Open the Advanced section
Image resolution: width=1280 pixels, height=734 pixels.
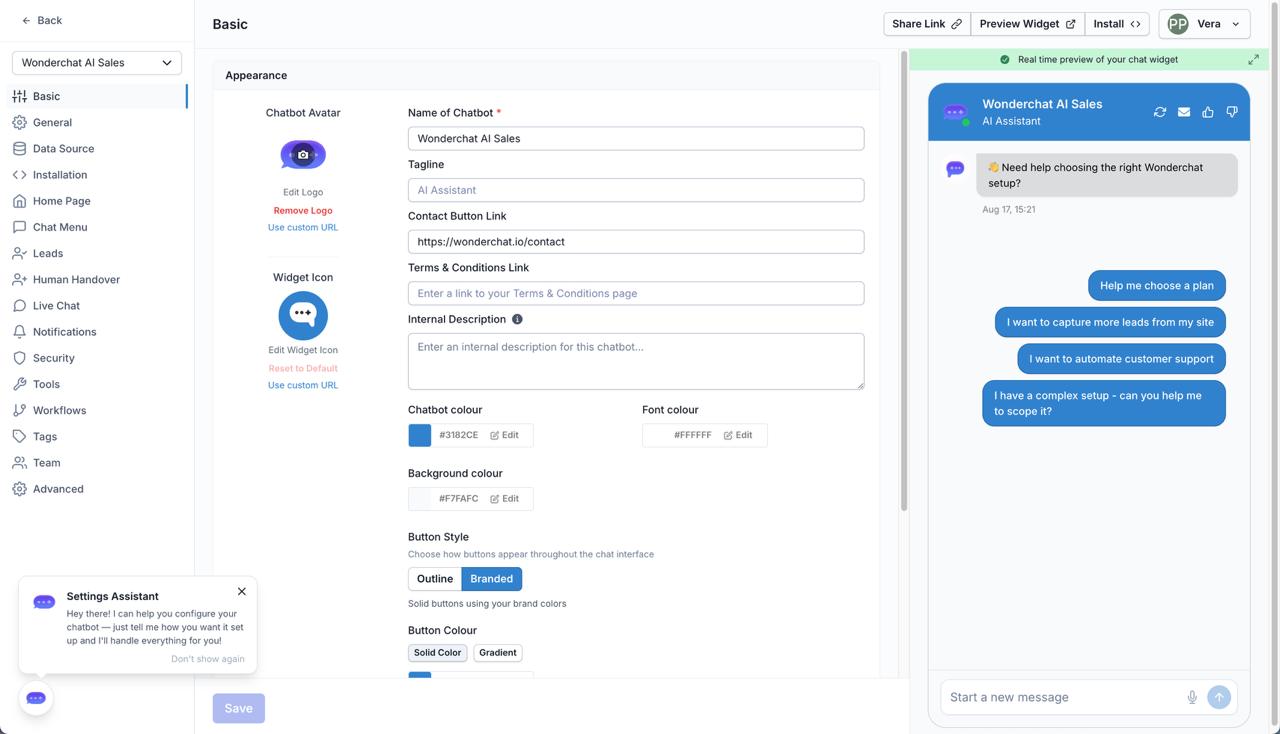(96, 489)
